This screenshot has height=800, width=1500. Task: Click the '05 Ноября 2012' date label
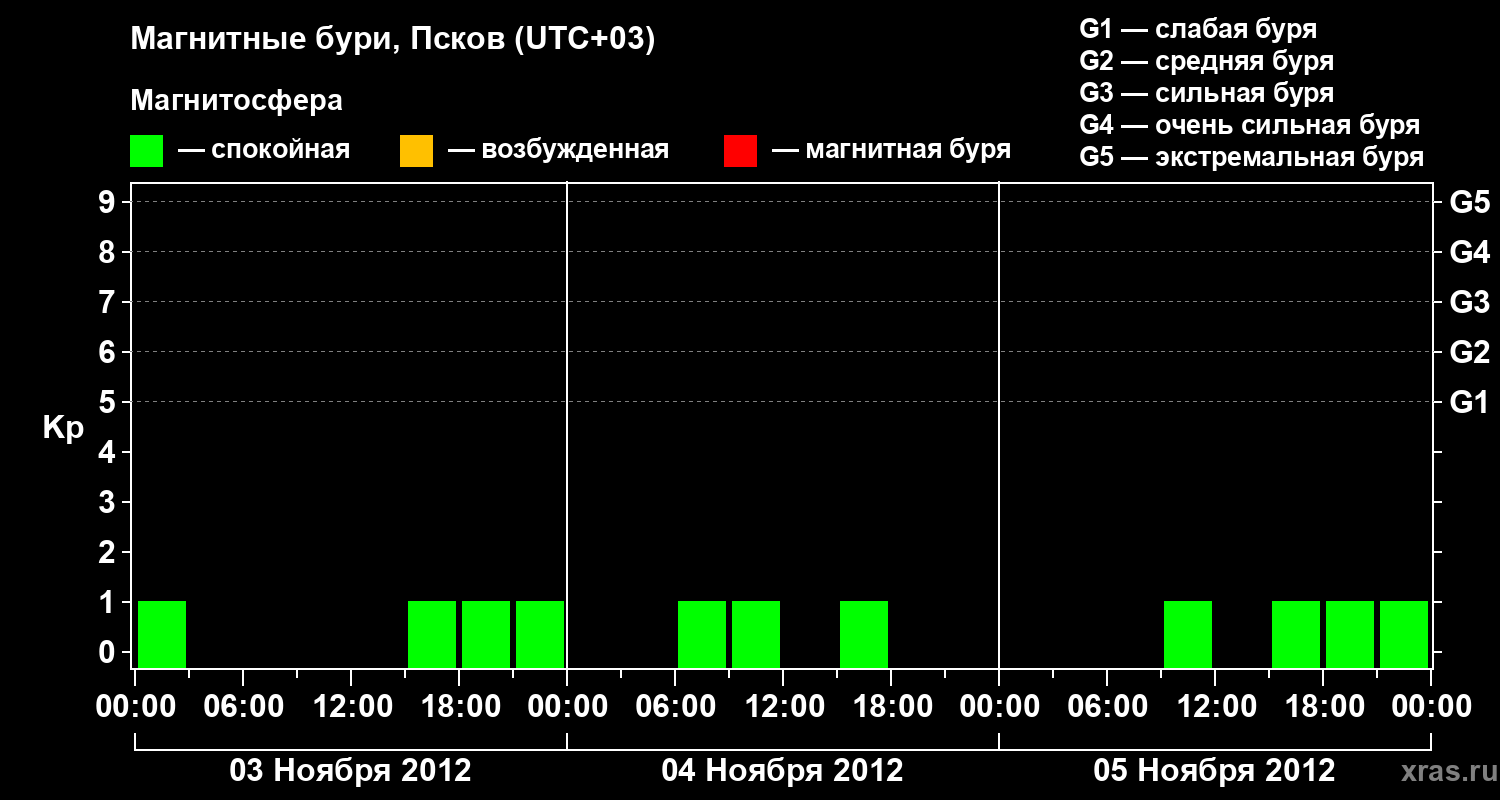[1214, 770]
